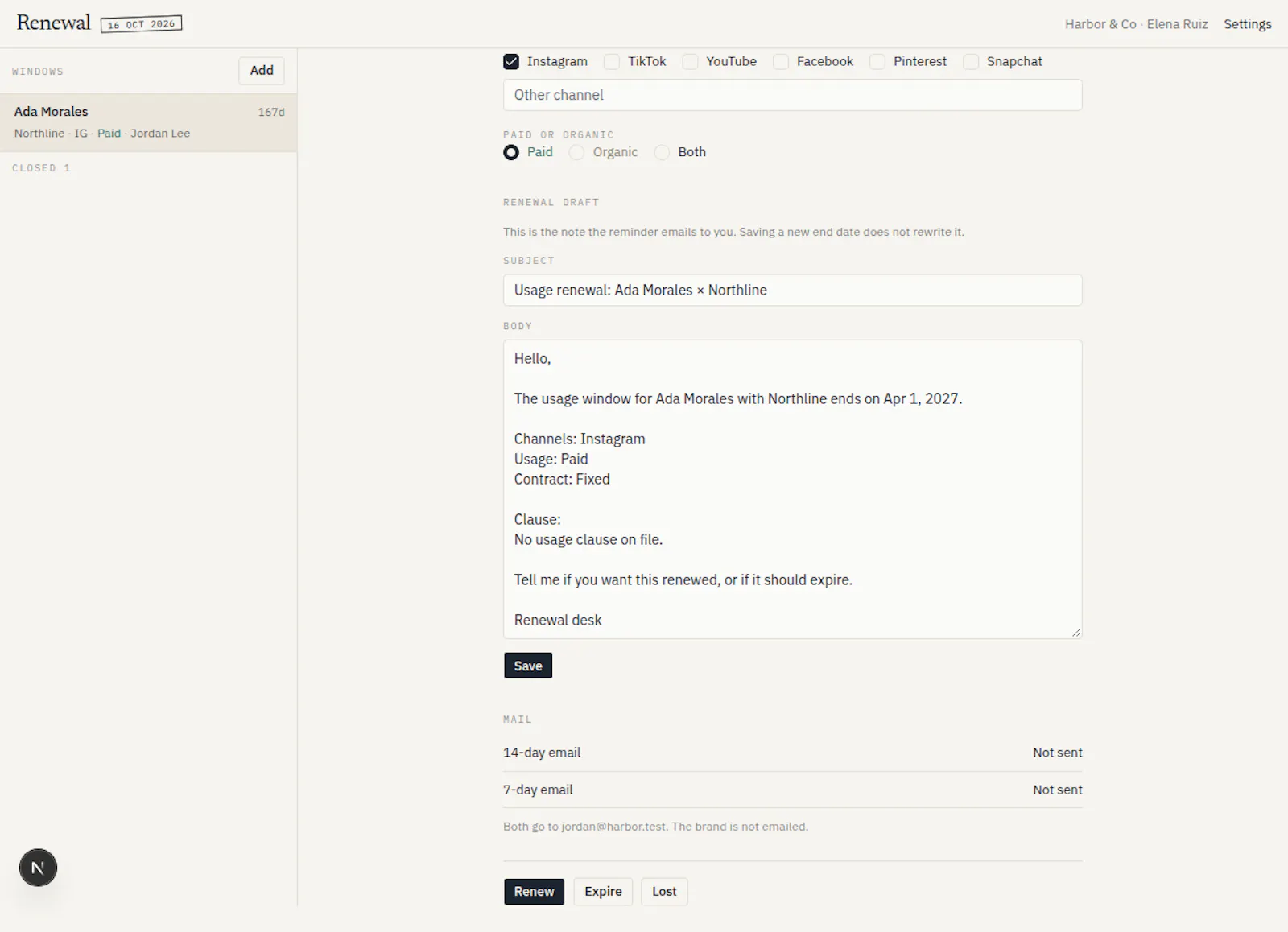
Task: Expand the Closed 1 section
Action: 41,168
